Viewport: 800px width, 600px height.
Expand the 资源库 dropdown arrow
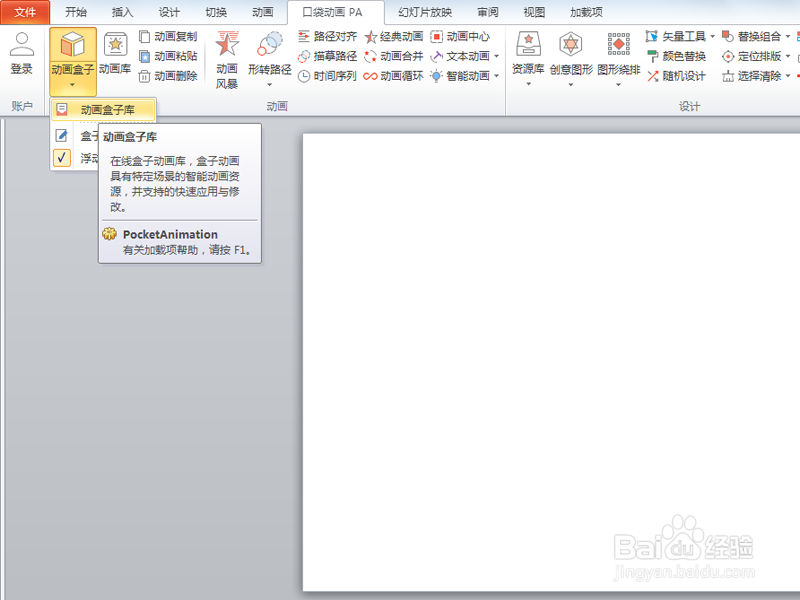point(529,84)
